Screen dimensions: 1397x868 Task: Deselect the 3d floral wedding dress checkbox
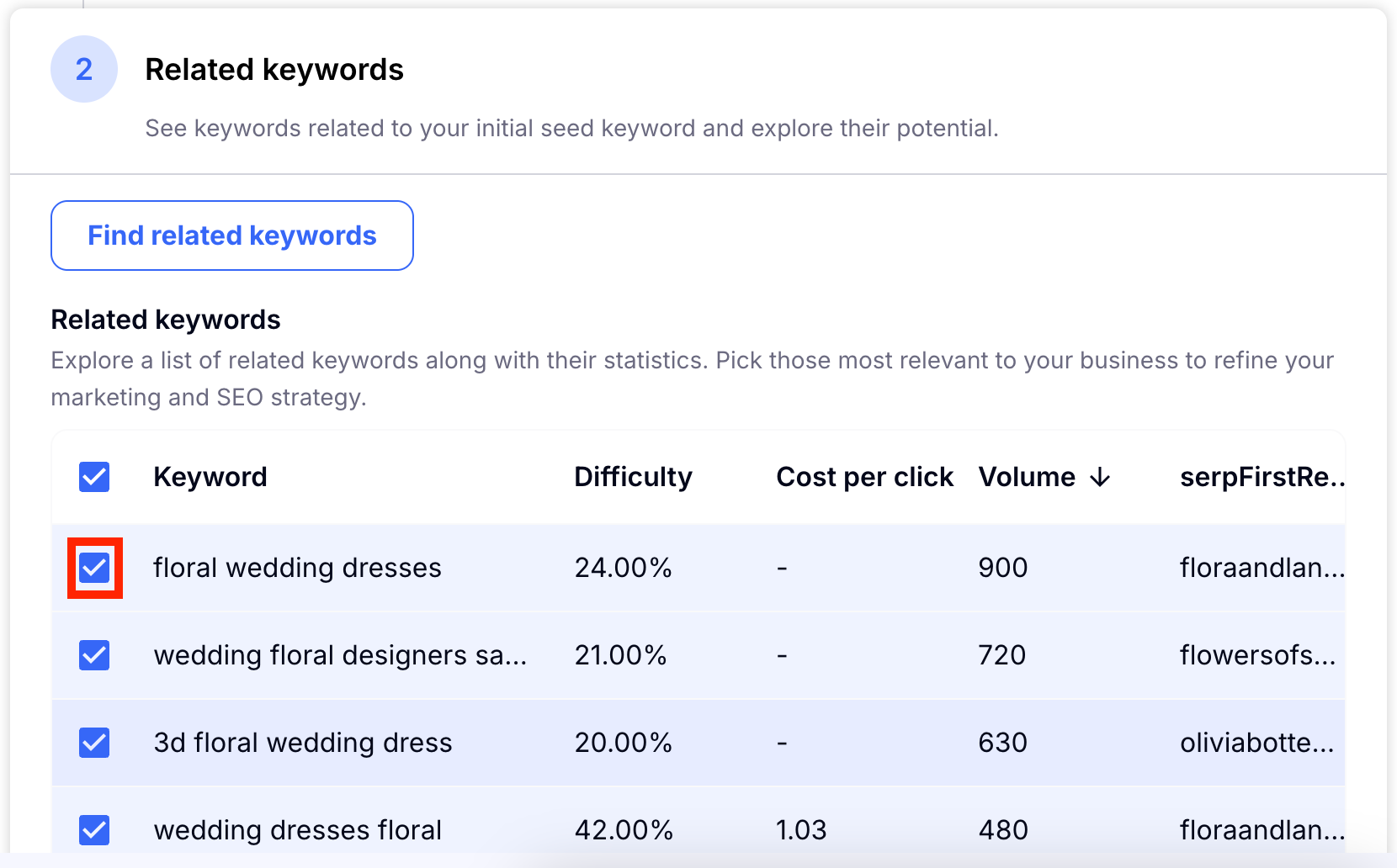coord(94,743)
